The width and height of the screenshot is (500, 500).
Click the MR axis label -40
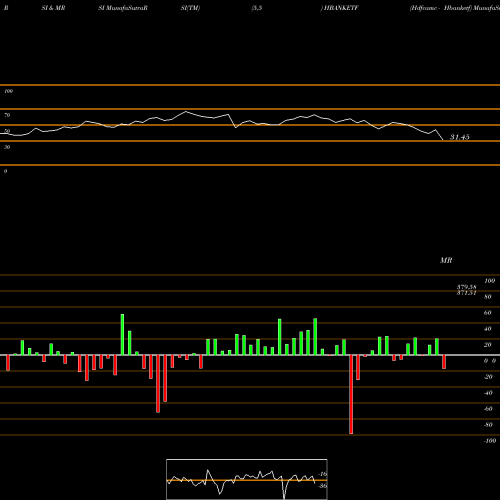click(488, 393)
